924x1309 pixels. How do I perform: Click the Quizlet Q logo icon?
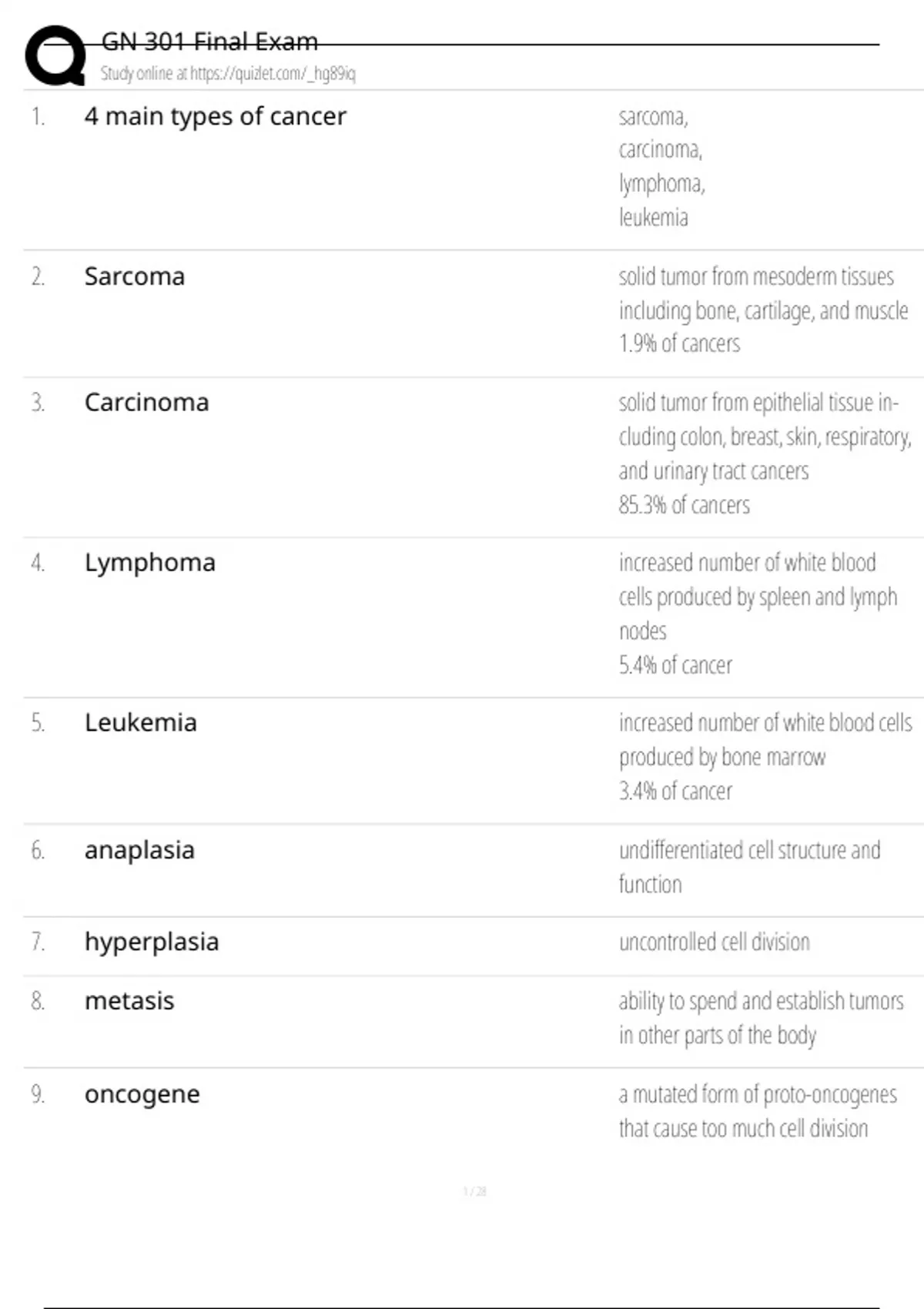click(55, 55)
